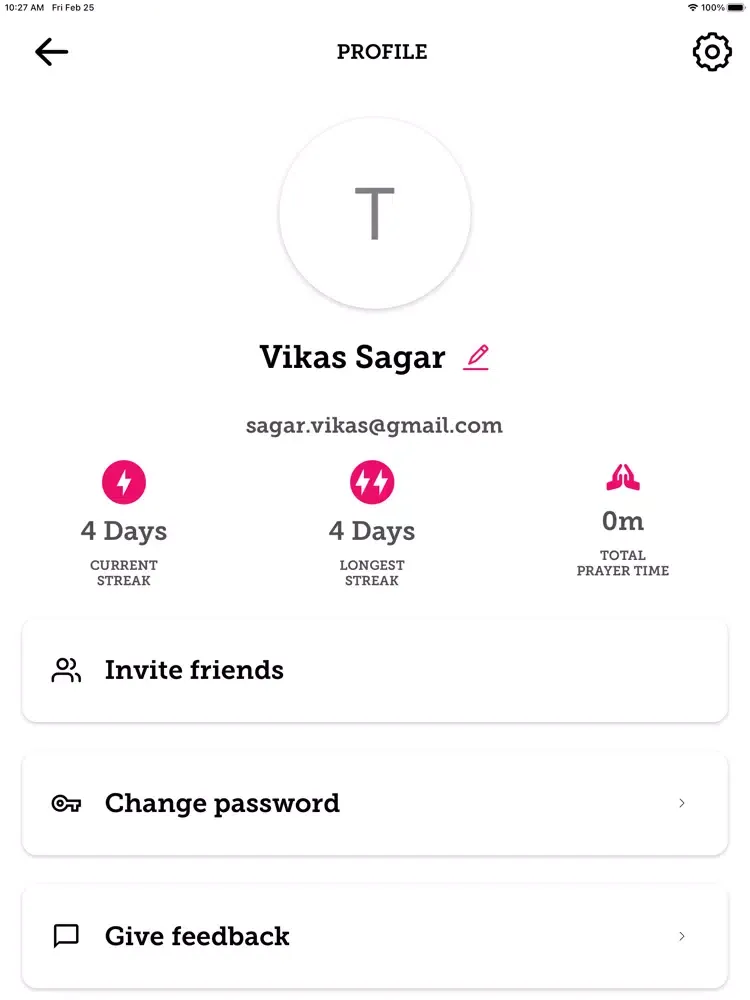
Task: Tap the battery indicator in status bar
Action: coord(735,8)
